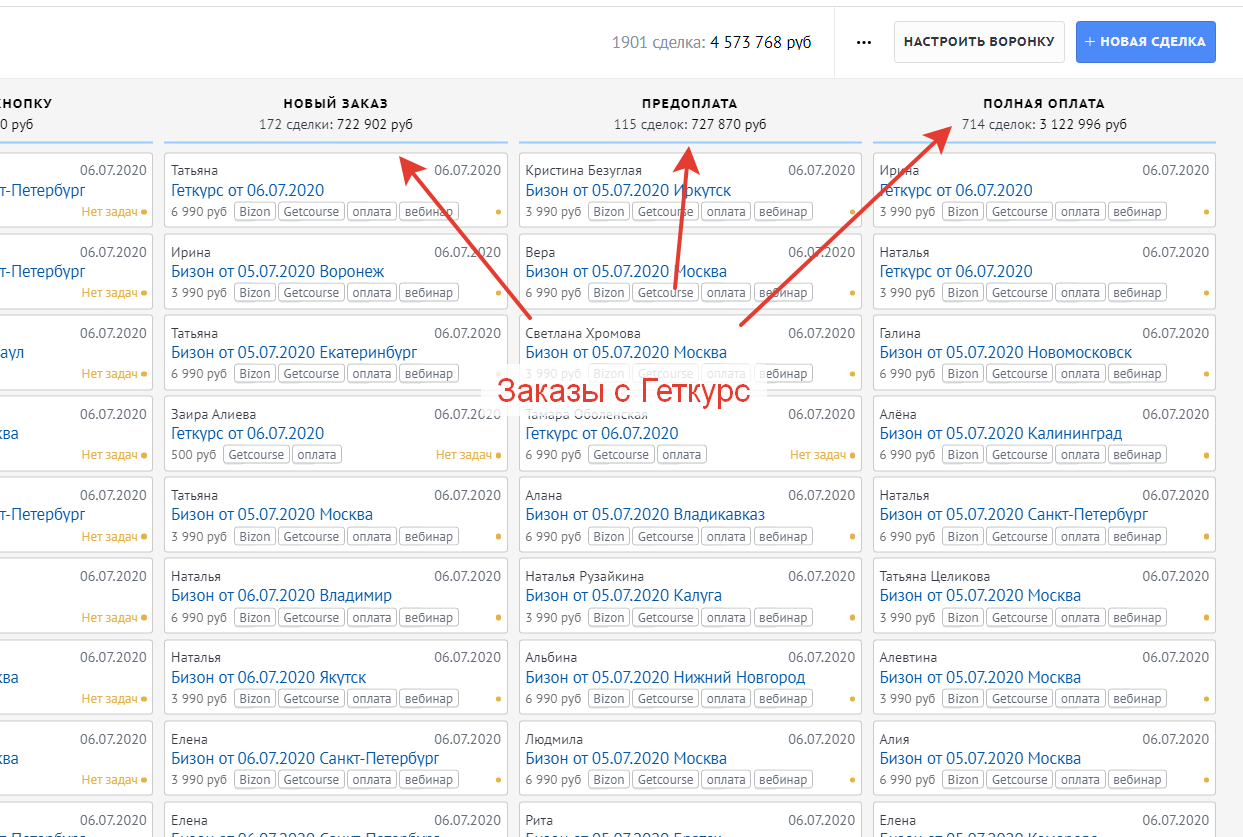Screen dimensions: 1243x837
Task: Click the yellow task dot on Галина's deal
Action: 1206,374
